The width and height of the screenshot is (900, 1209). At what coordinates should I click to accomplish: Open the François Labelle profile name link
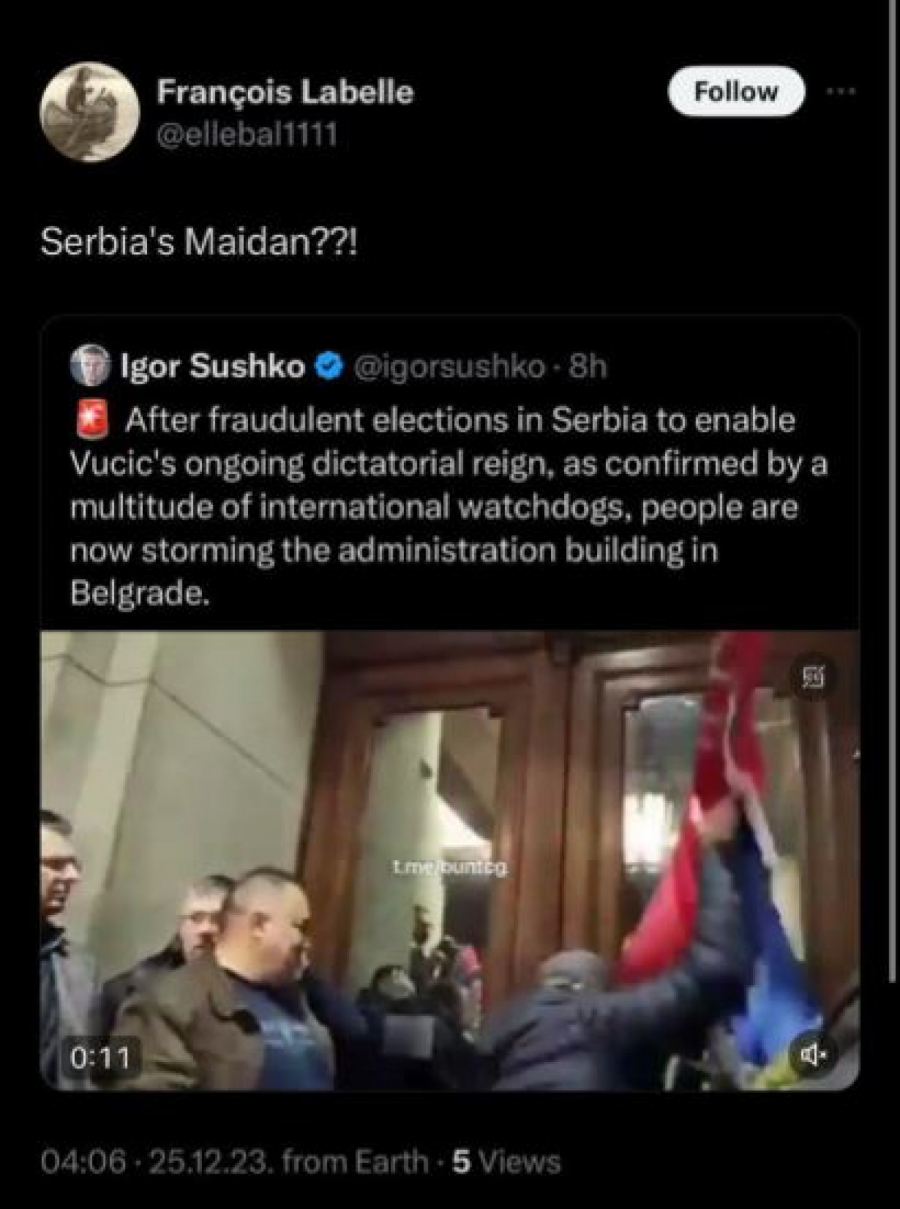[x=285, y=92]
